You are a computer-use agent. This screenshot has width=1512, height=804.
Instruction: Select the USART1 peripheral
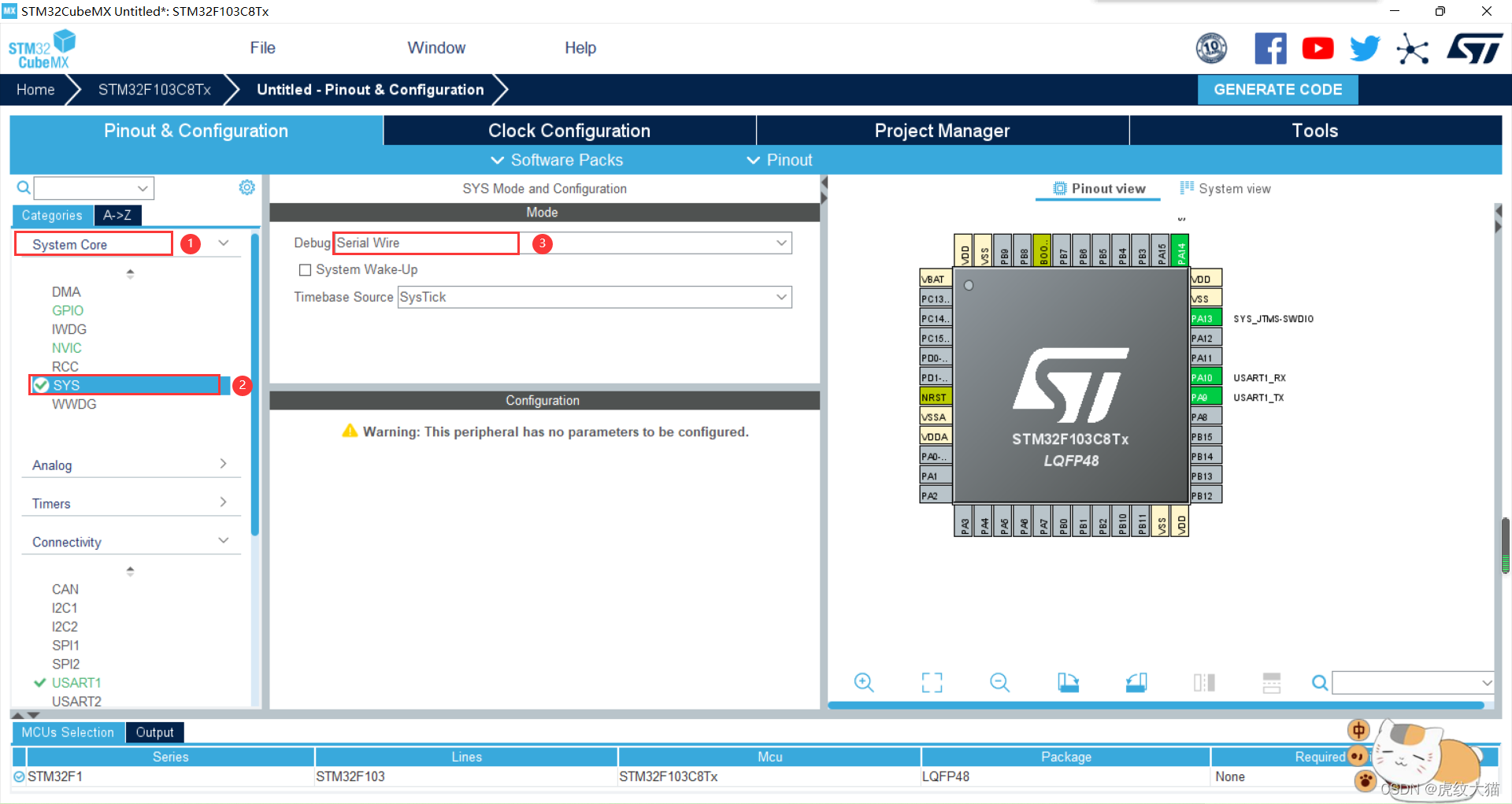coord(76,683)
